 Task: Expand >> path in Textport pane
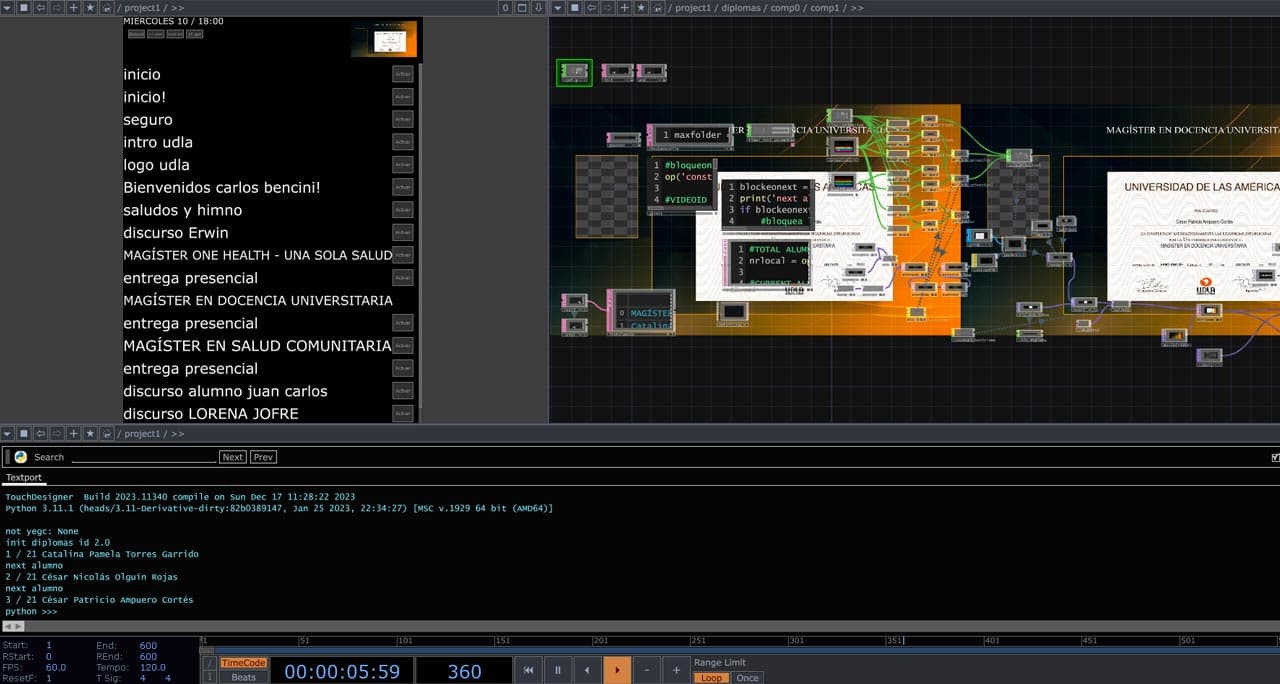point(178,434)
